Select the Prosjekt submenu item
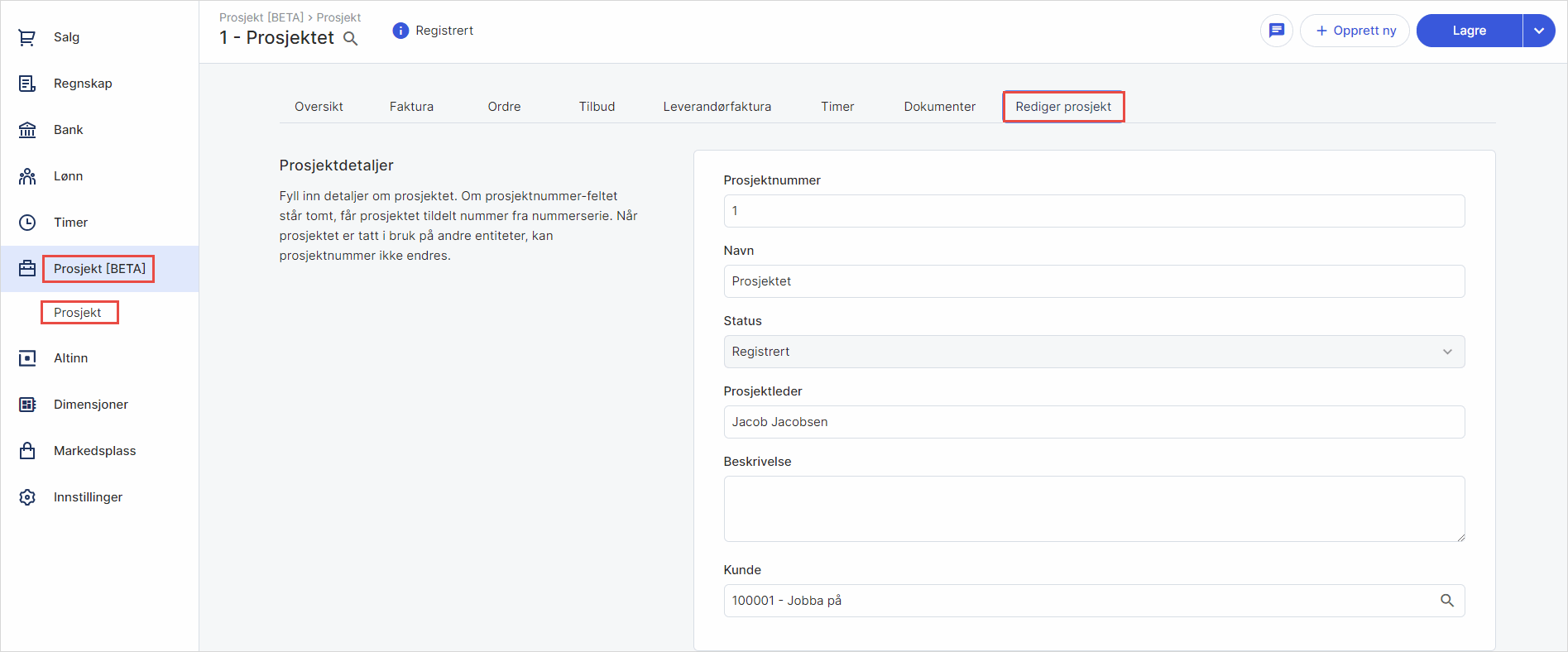The width and height of the screenshot is (1568, 652). pyautogui.click(x=78, y=313)
